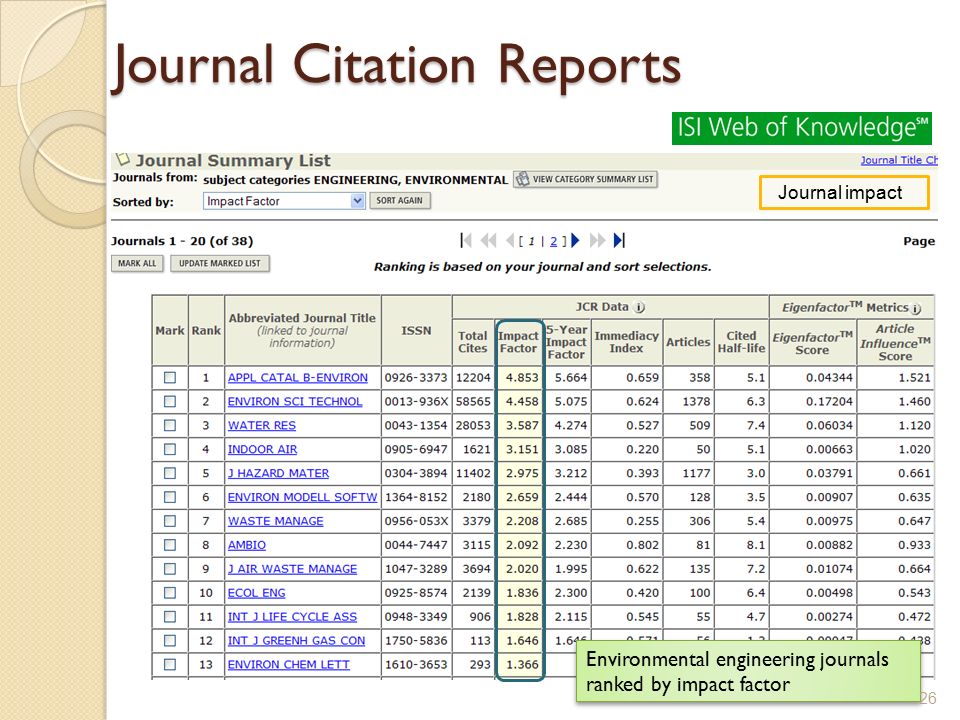Go to last page arrow icon
Screen dimensions: 960x720
(x=619, y=241)
